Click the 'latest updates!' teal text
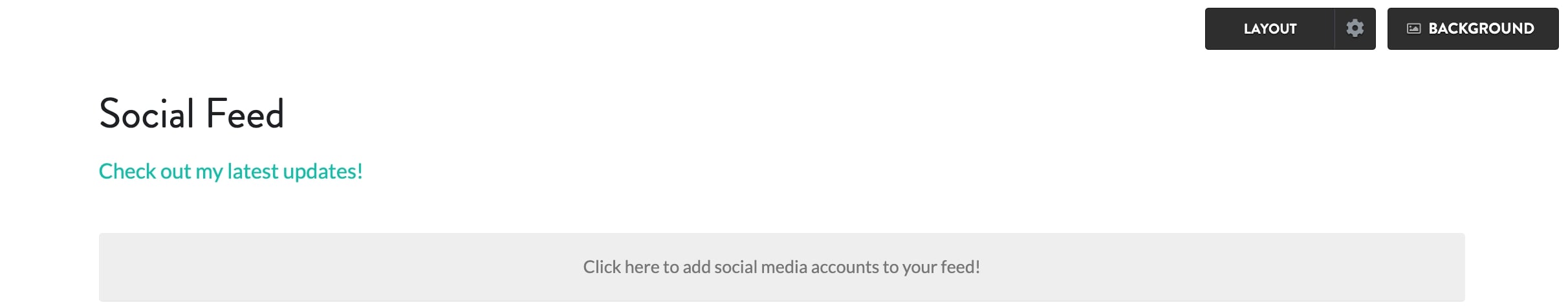1568x308 pixels. [295, 171]
